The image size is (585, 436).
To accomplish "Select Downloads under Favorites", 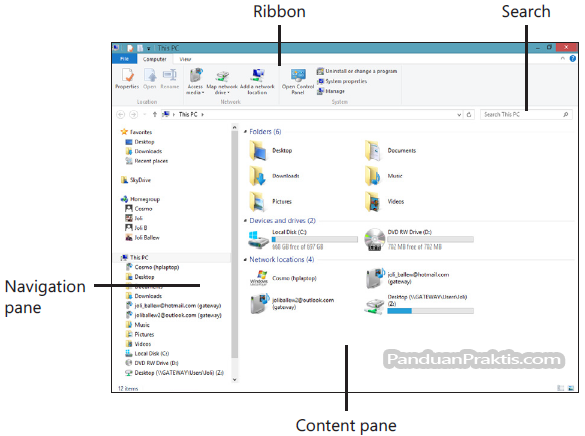I will click(x=144, y=151).
